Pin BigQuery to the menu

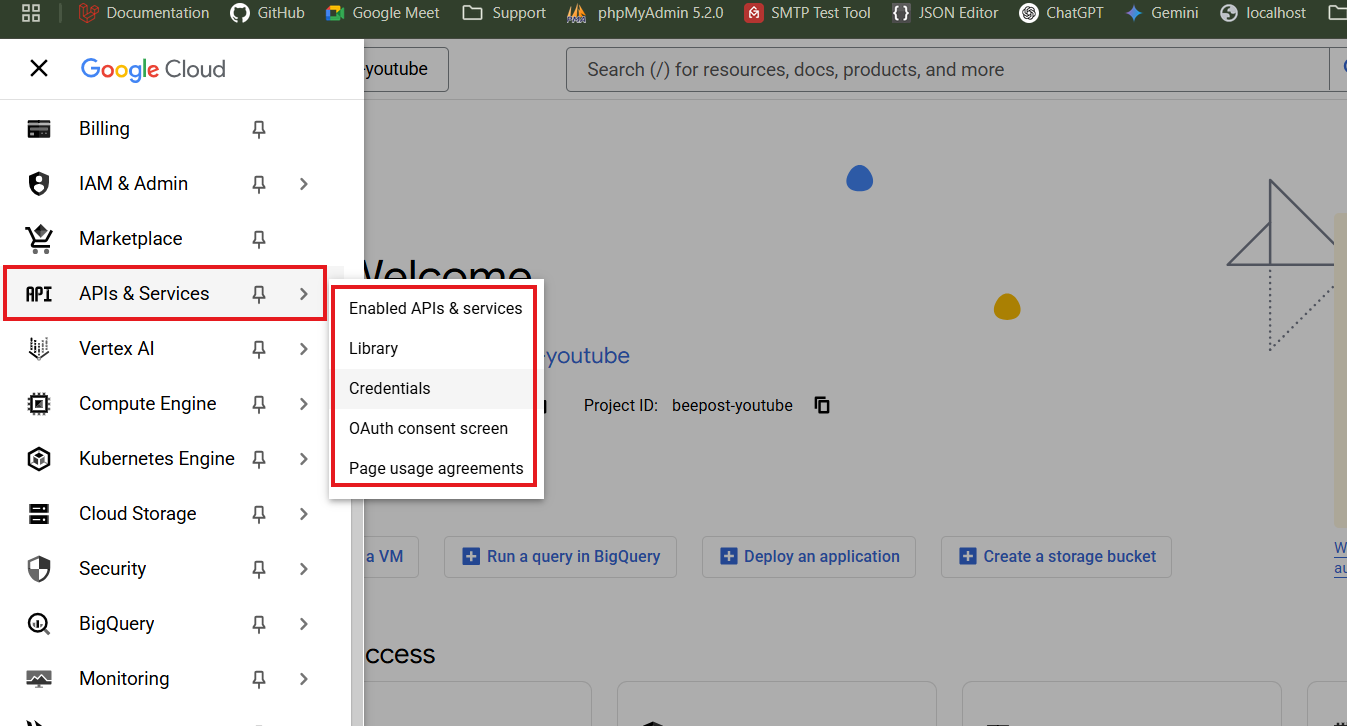point(259,624)
